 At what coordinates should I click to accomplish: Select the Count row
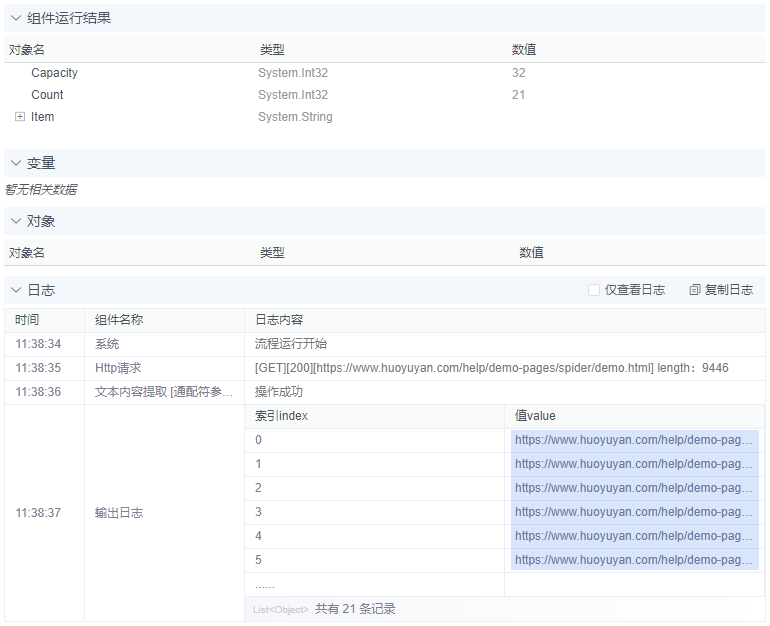coord(47,95)
